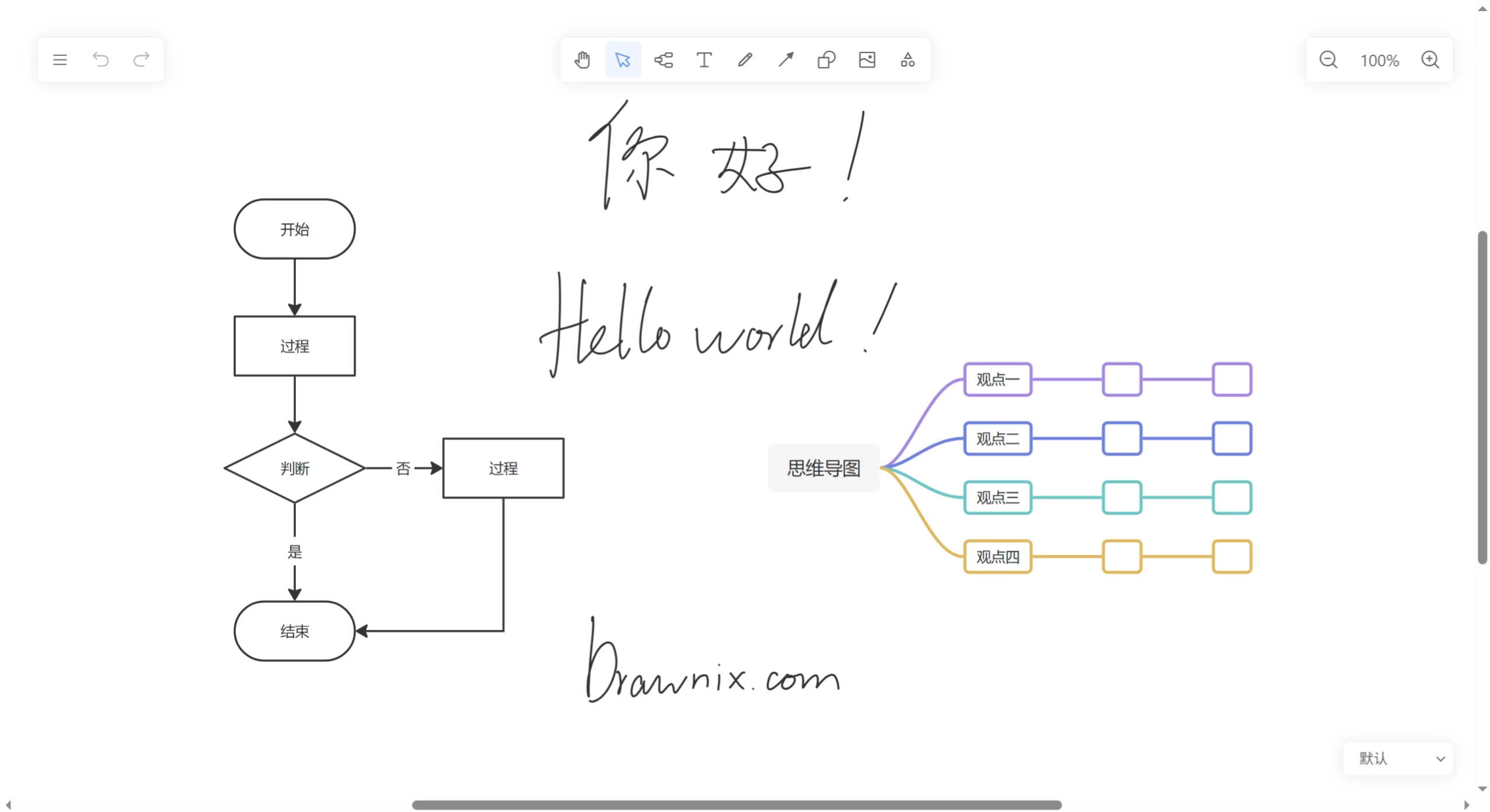Zoom out with the magnifier minus icon

click(1329, 59)
